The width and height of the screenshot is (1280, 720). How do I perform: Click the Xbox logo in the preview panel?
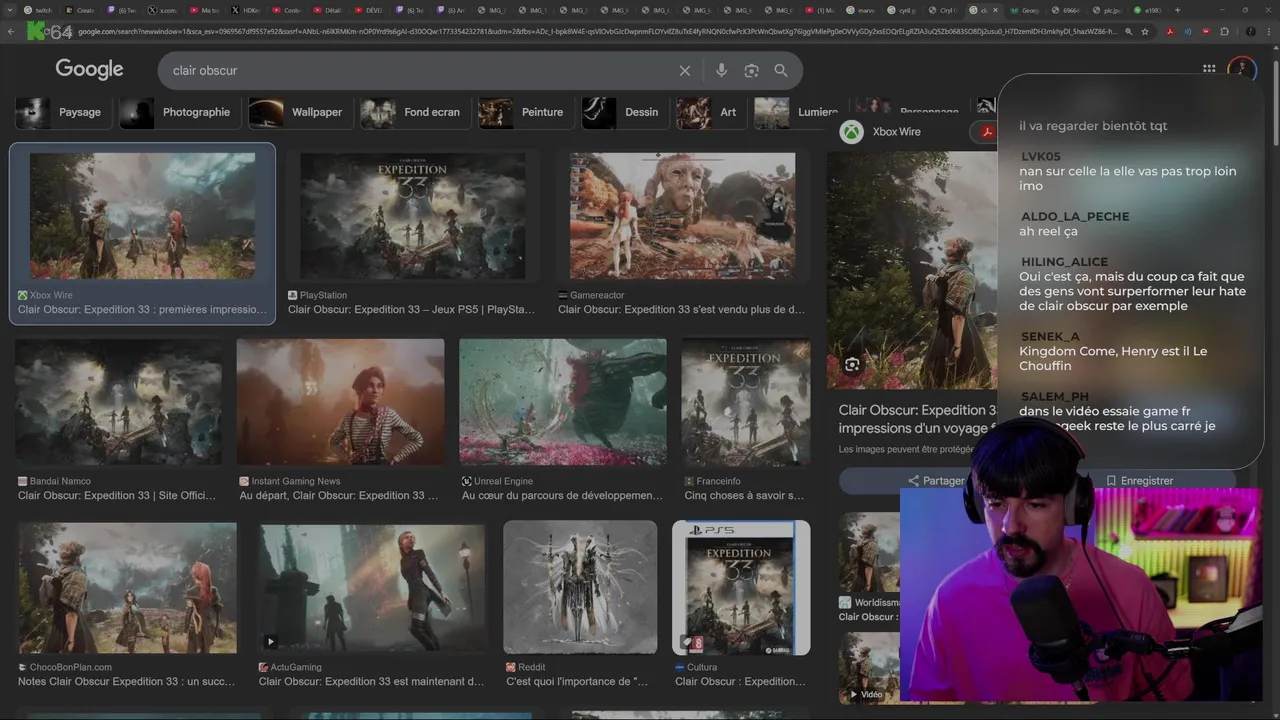coord(852,132)
